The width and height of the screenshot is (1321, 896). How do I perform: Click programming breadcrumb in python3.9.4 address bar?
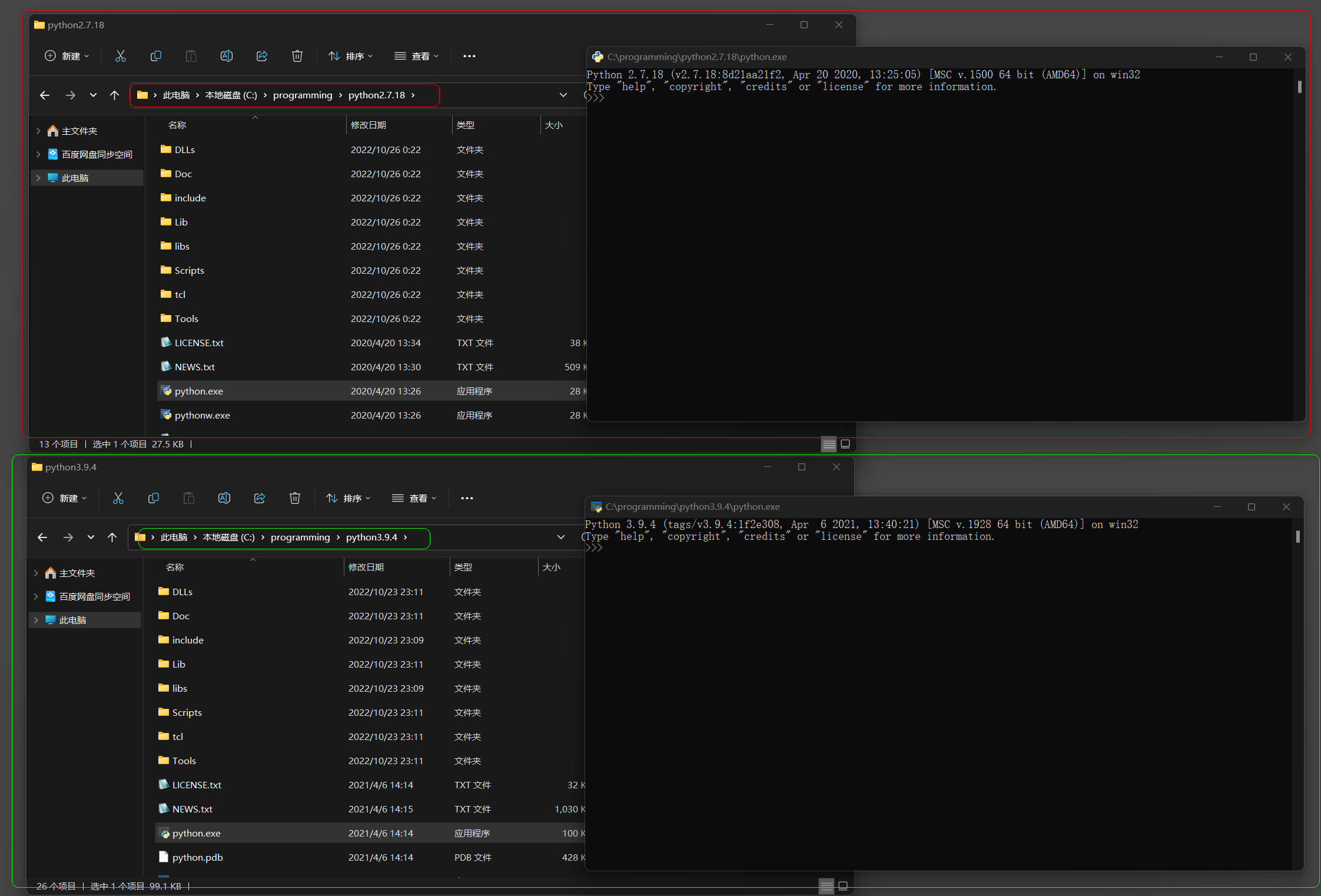pos(300,537)
